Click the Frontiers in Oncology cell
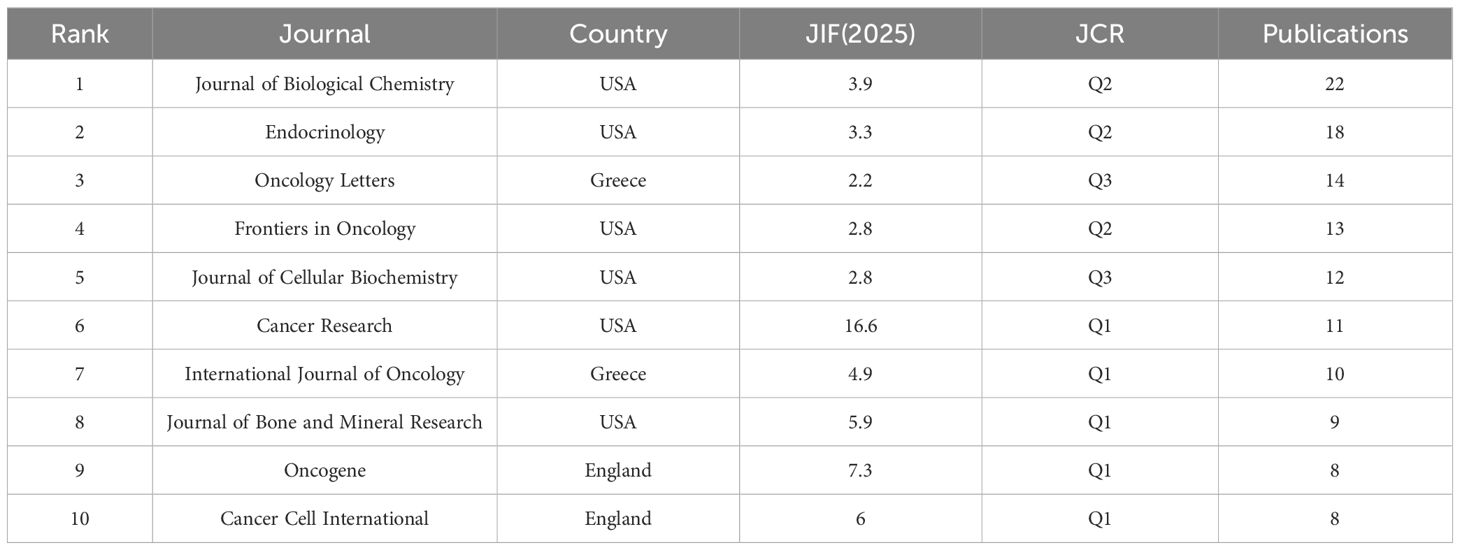This screenshot has width=1460, height=550. pos(324,229)
